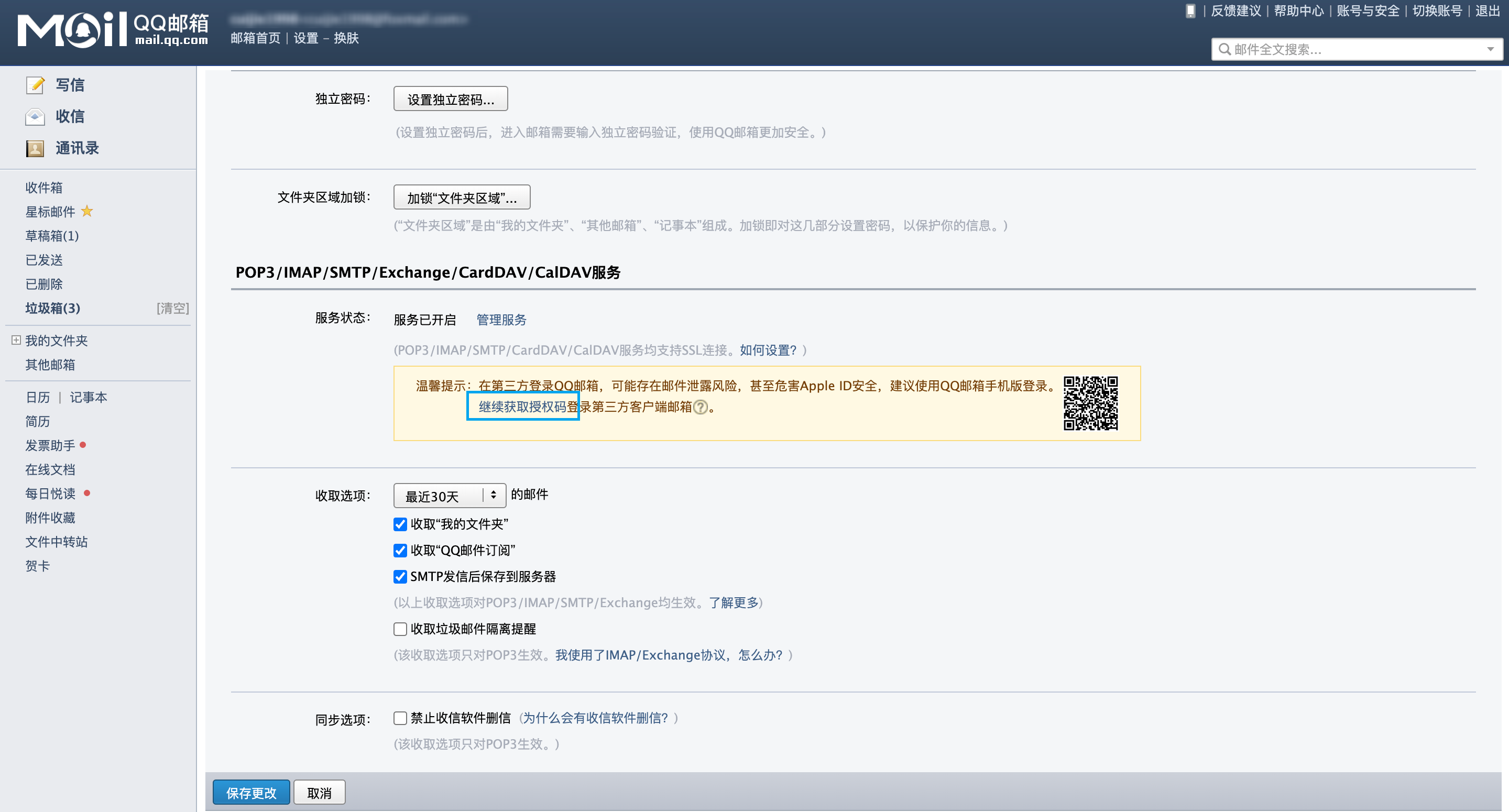Viewport: 1509px width, 812px height.
Task: Click the QQ Mail logo
Action: pos(113,29)
